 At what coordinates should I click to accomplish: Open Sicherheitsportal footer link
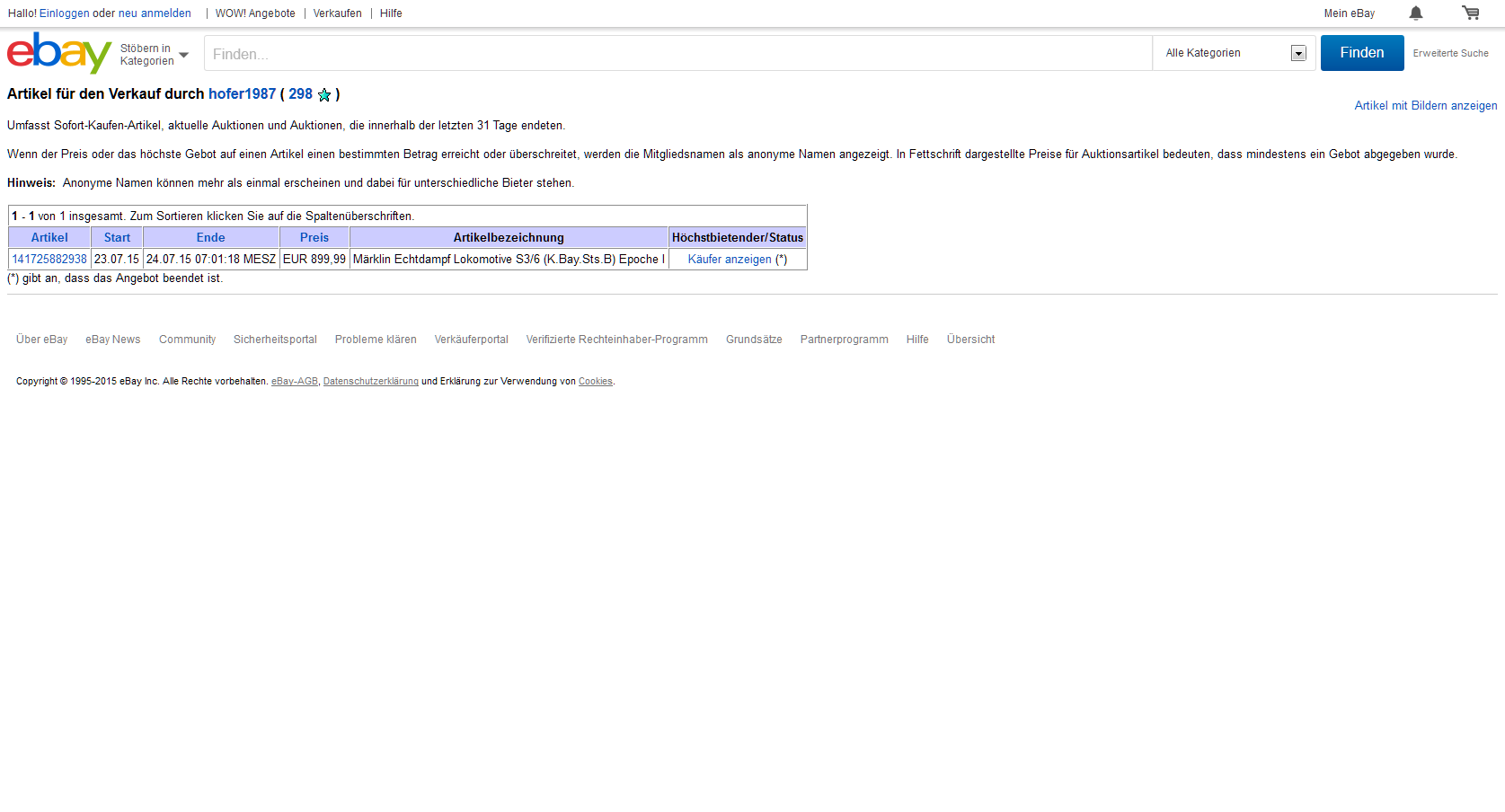[275, 340]
